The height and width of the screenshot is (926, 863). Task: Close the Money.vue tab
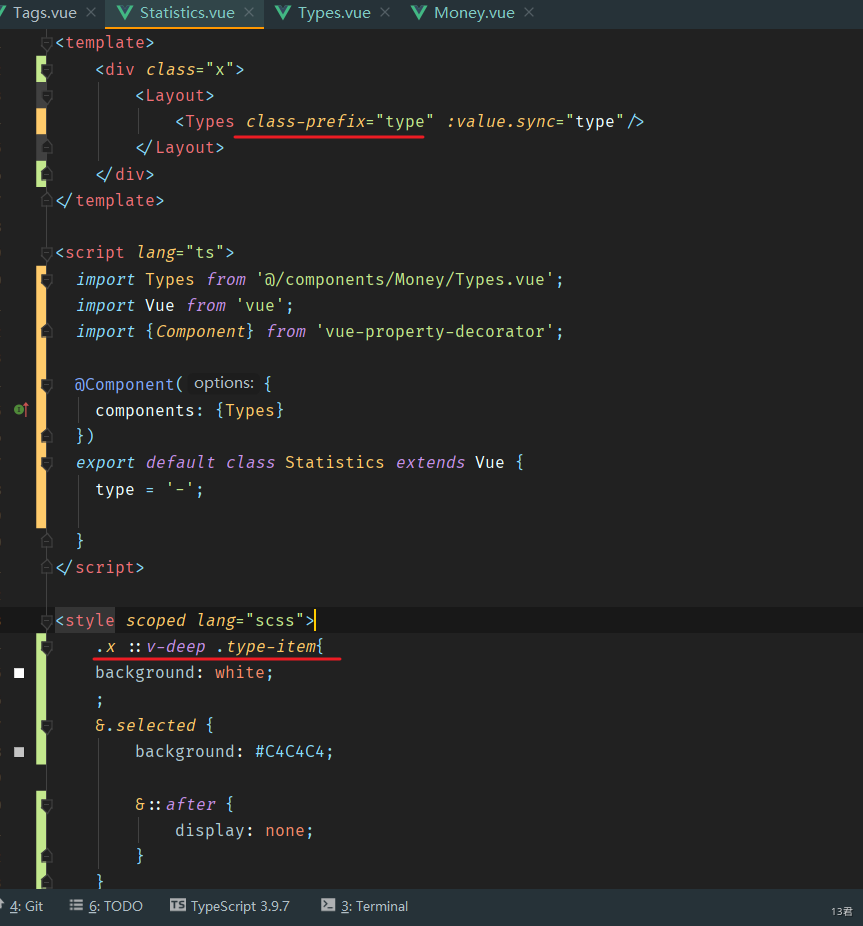(x=529, y=12)
